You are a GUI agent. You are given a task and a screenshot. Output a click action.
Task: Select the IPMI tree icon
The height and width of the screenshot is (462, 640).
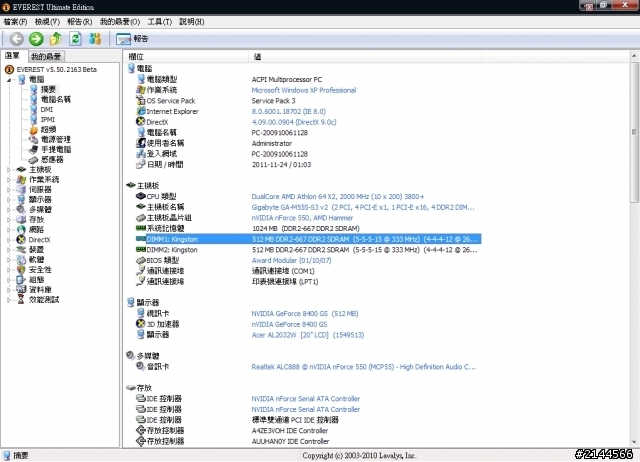tap(34, 120)
